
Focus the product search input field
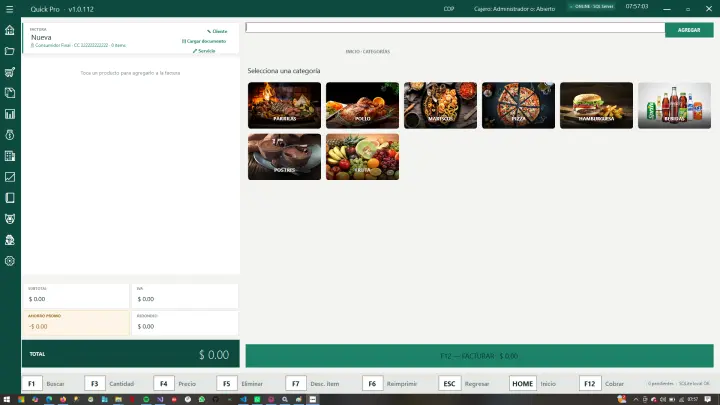455,28
